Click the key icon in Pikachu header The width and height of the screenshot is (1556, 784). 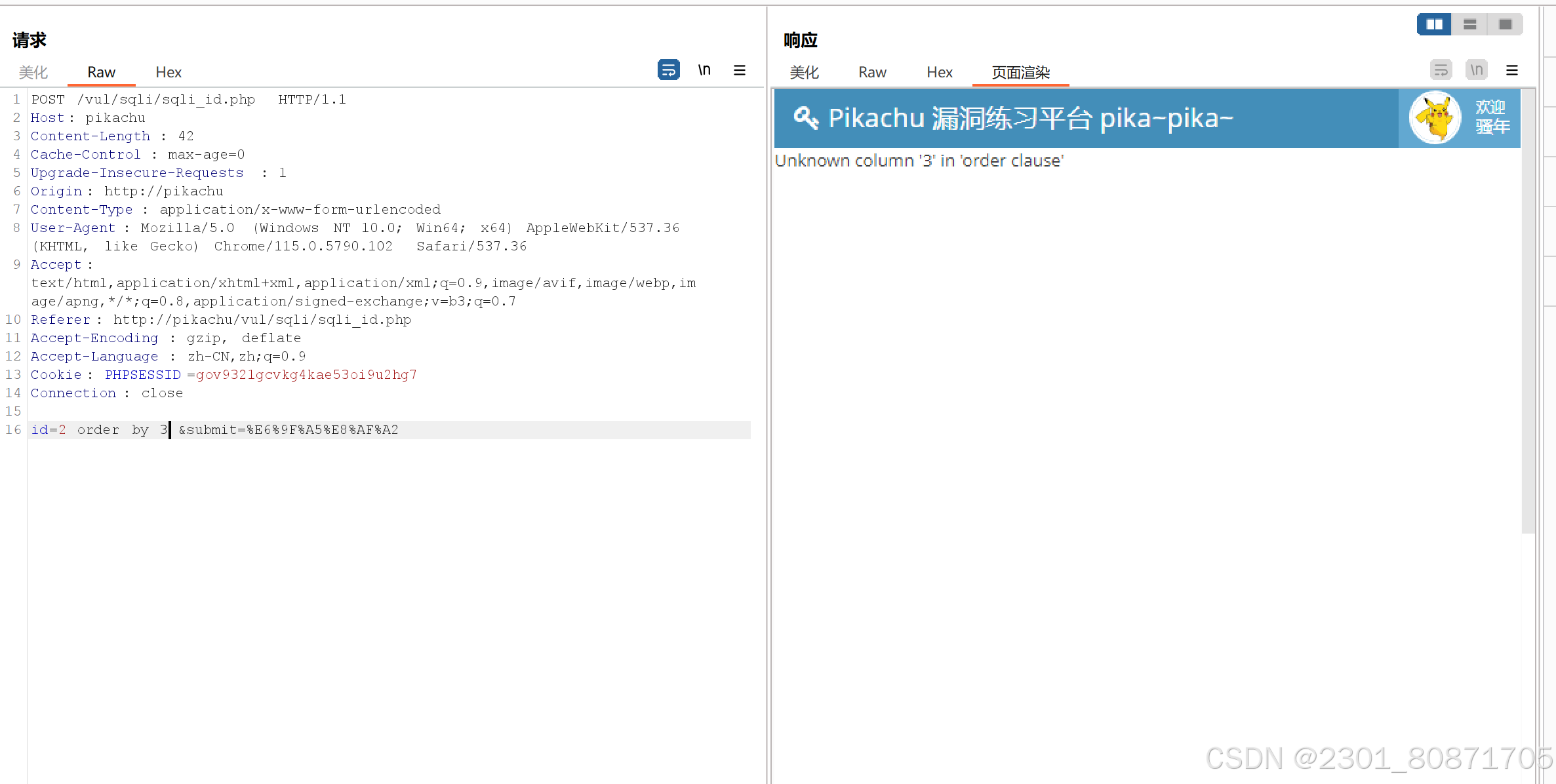(806, 118)
